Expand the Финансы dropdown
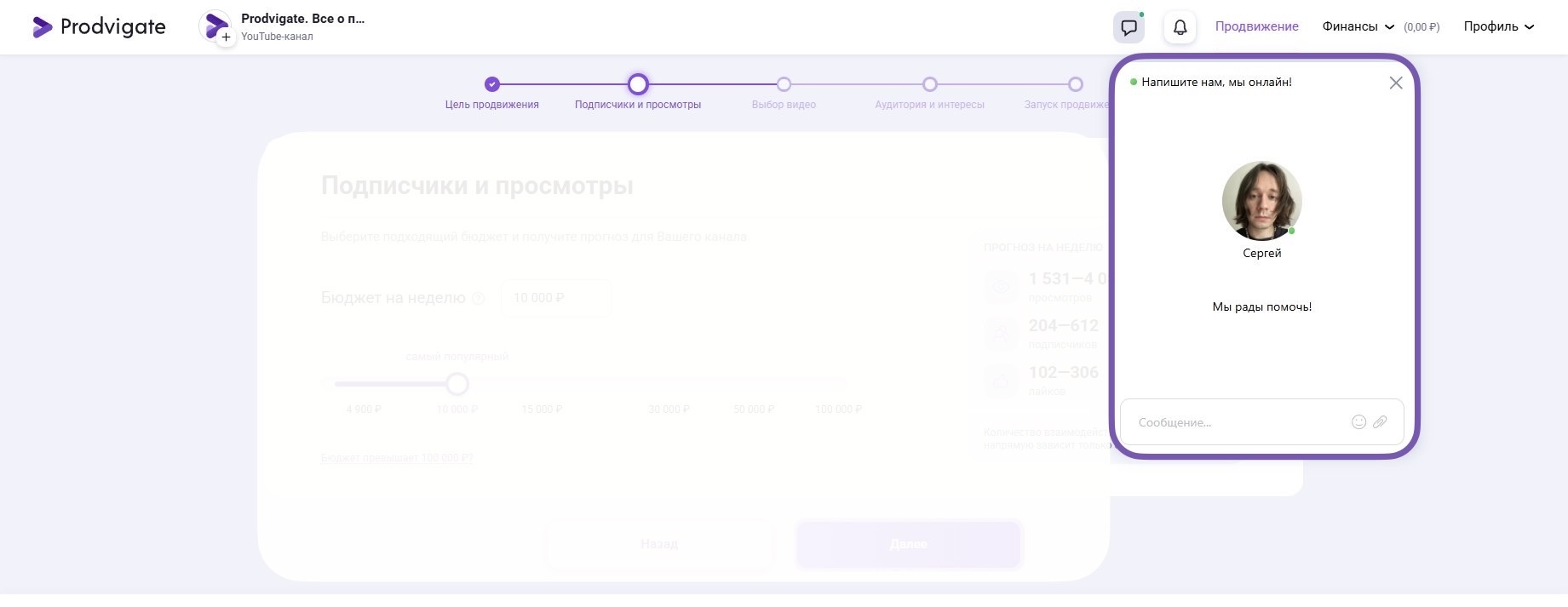The width and height of the screenshot is (1568, 607). [1358, 27]
